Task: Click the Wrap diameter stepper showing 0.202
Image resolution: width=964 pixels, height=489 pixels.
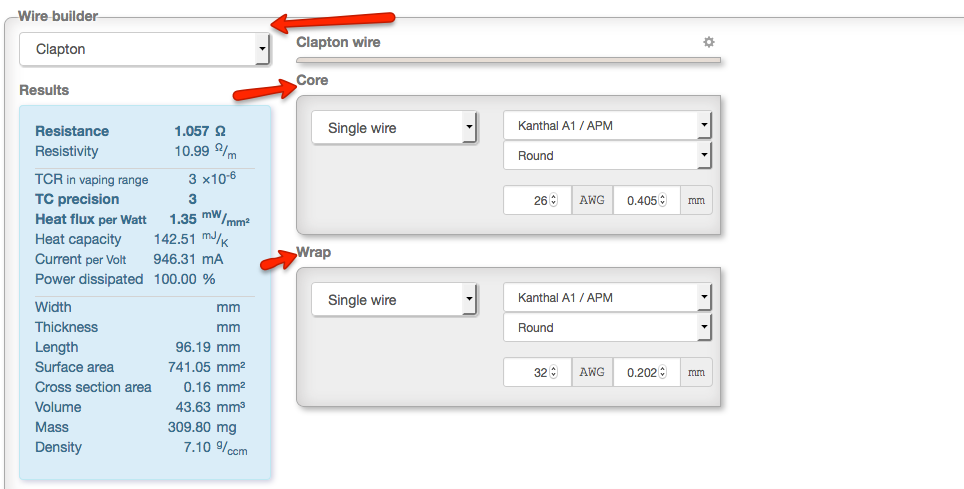Action: 663,372
